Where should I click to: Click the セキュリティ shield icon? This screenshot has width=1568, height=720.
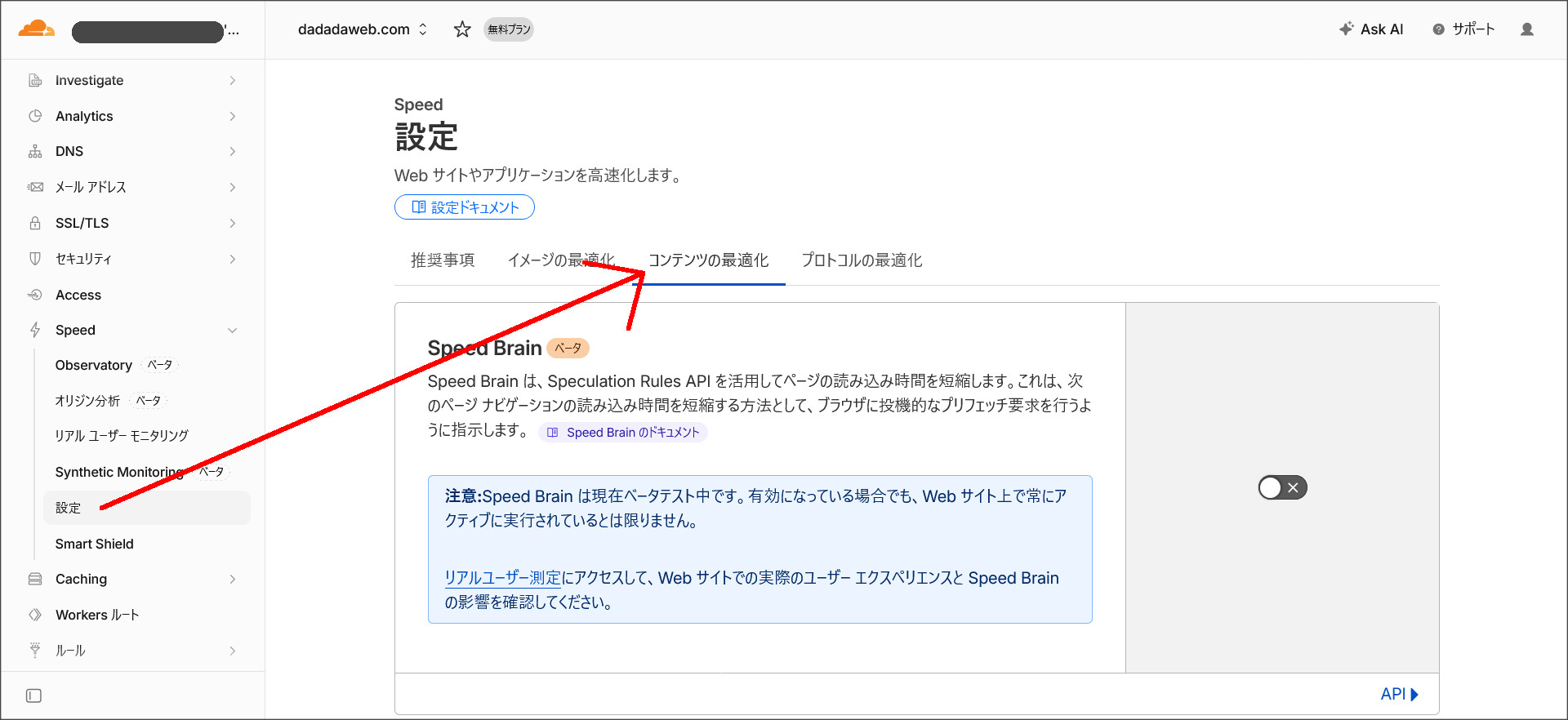pos(35,259)
